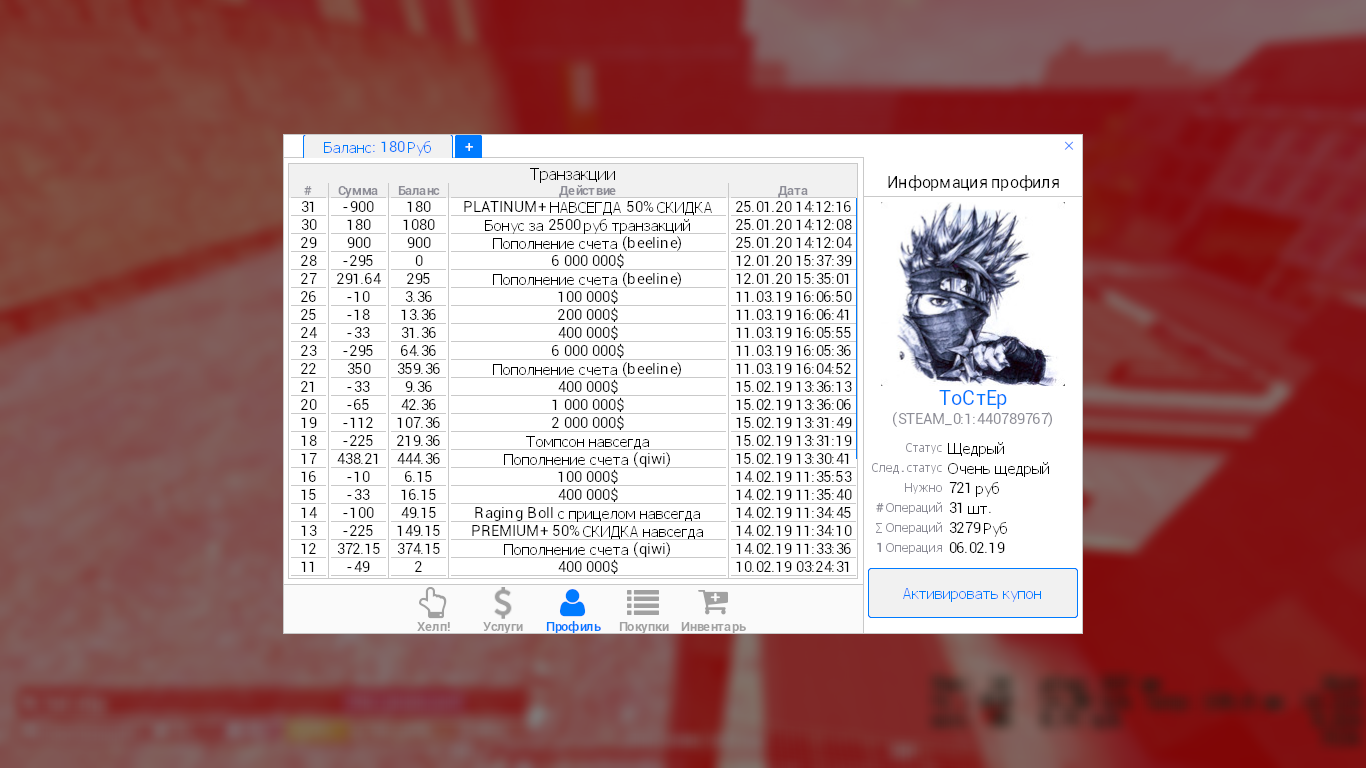The image size is (1366, 768).
Task: Click the Действие column header
Action: [x=589, y=190]
